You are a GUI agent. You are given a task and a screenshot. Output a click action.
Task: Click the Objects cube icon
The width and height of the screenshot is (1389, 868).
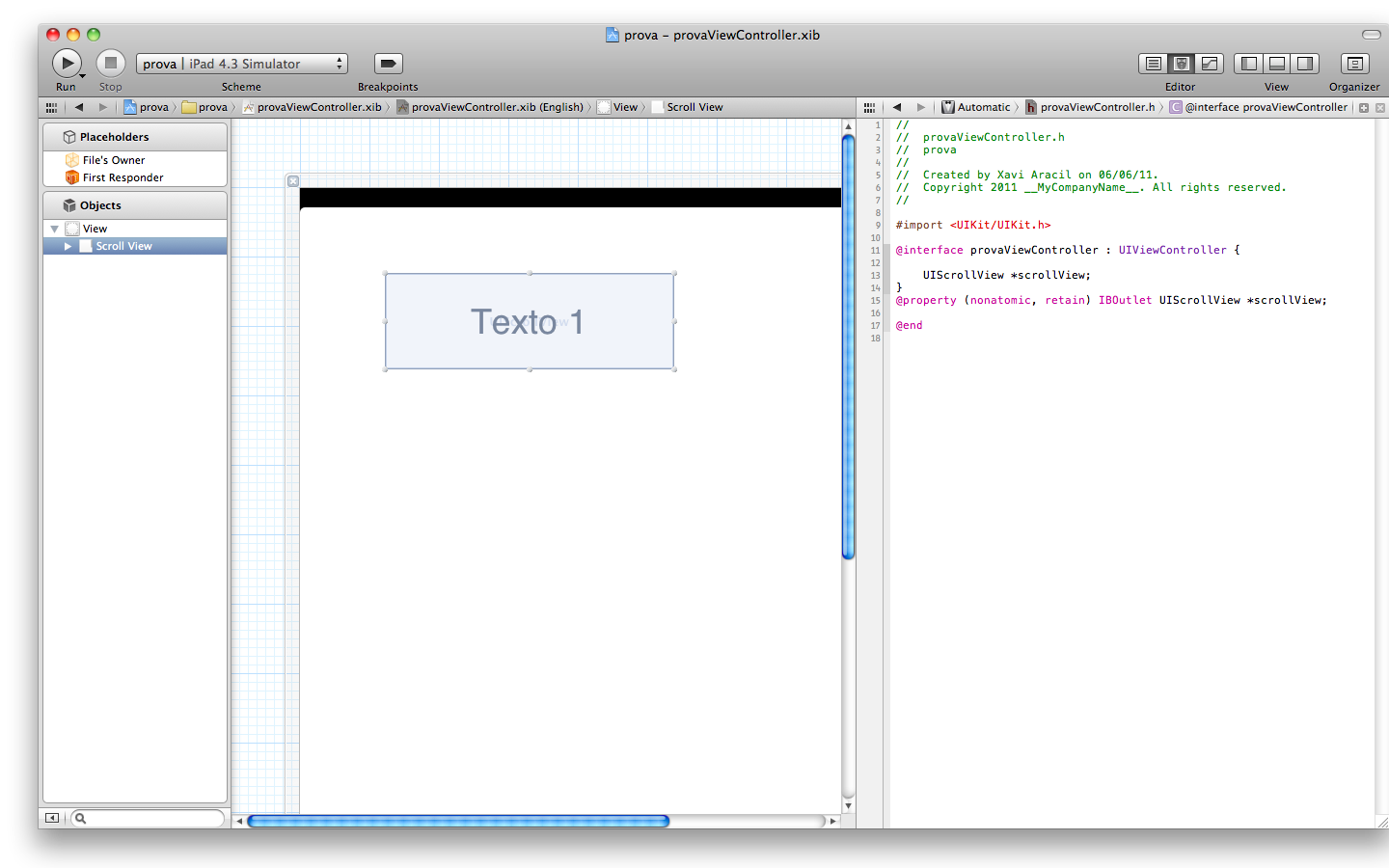[x=69, y=205]
